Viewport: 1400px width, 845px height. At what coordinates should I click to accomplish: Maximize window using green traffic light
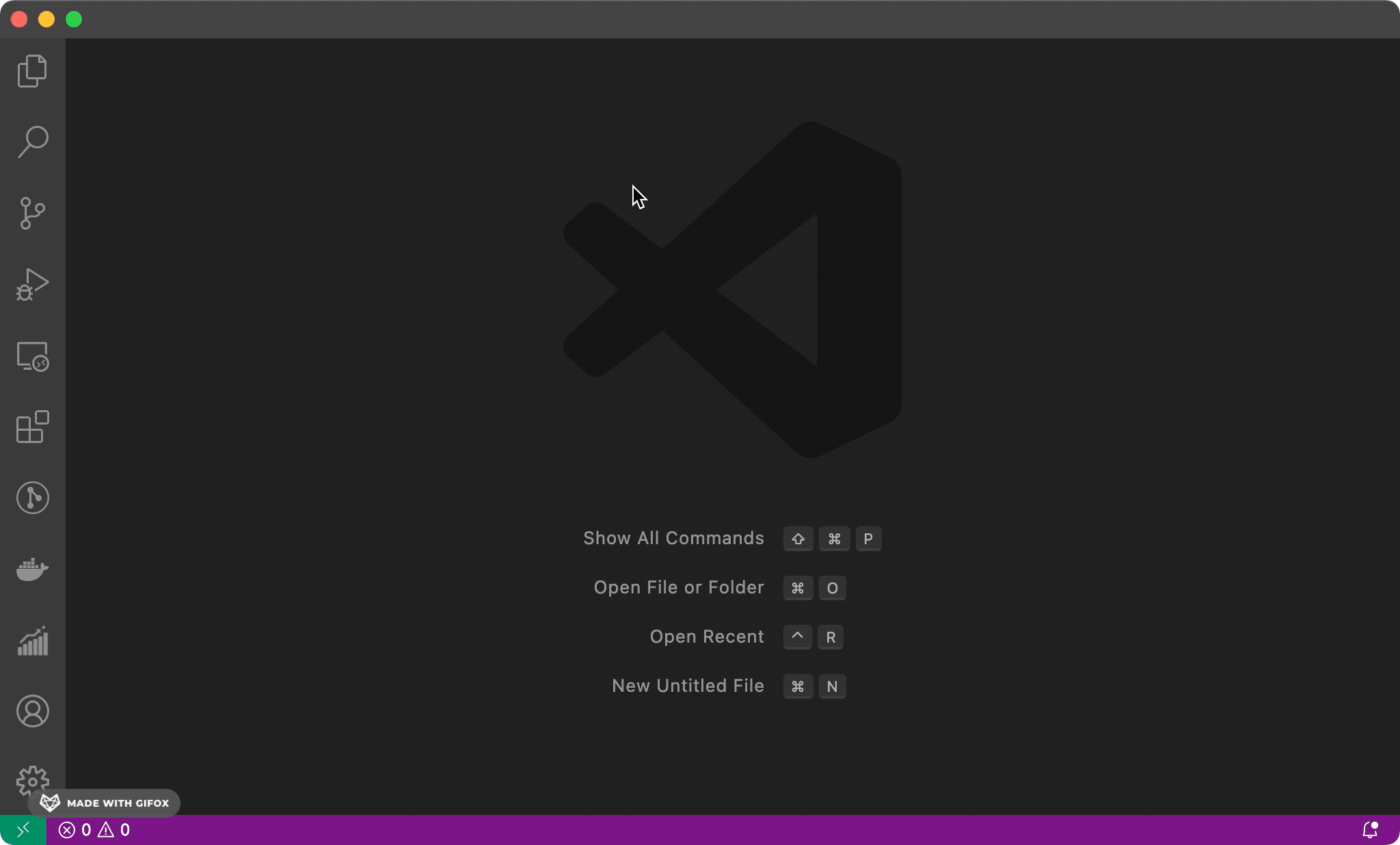pyautogui.click(x=73, y=20)
